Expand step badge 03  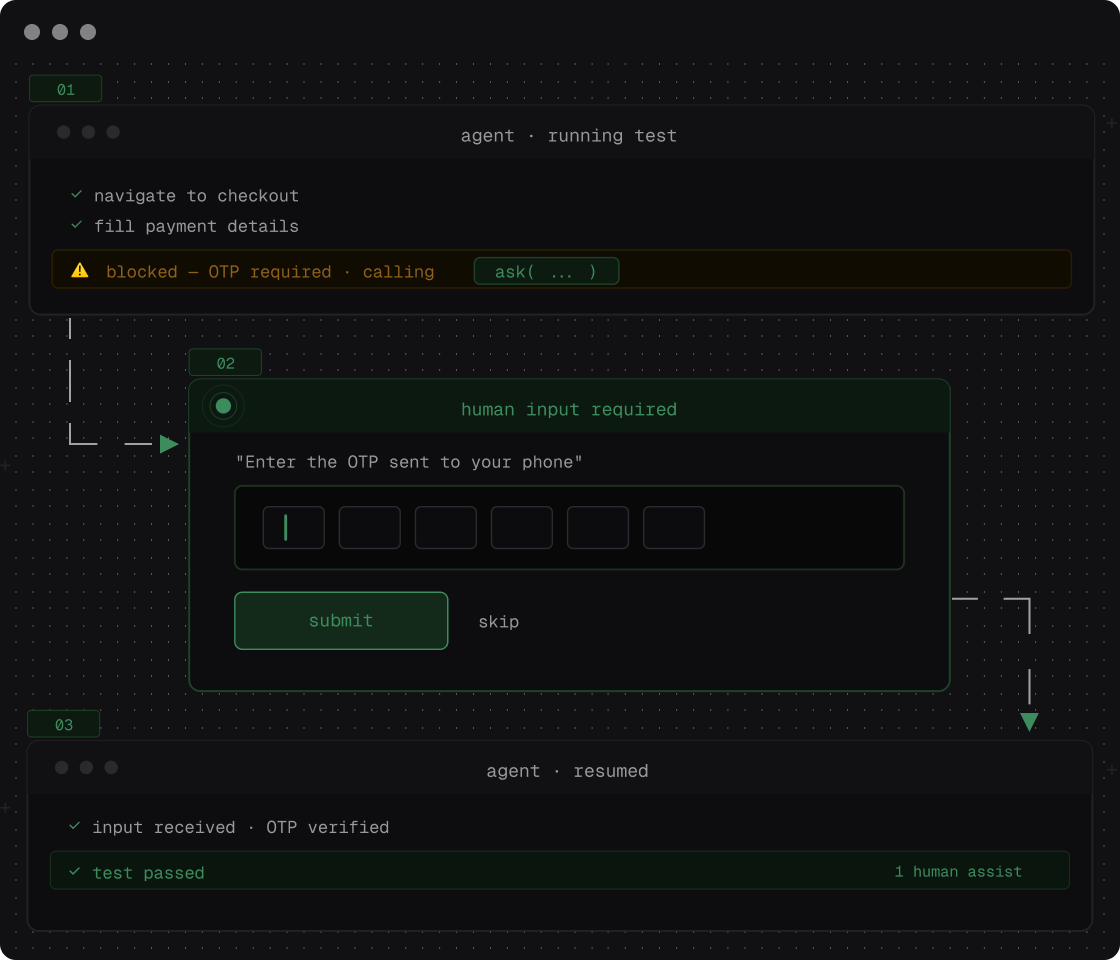[64, 723]
